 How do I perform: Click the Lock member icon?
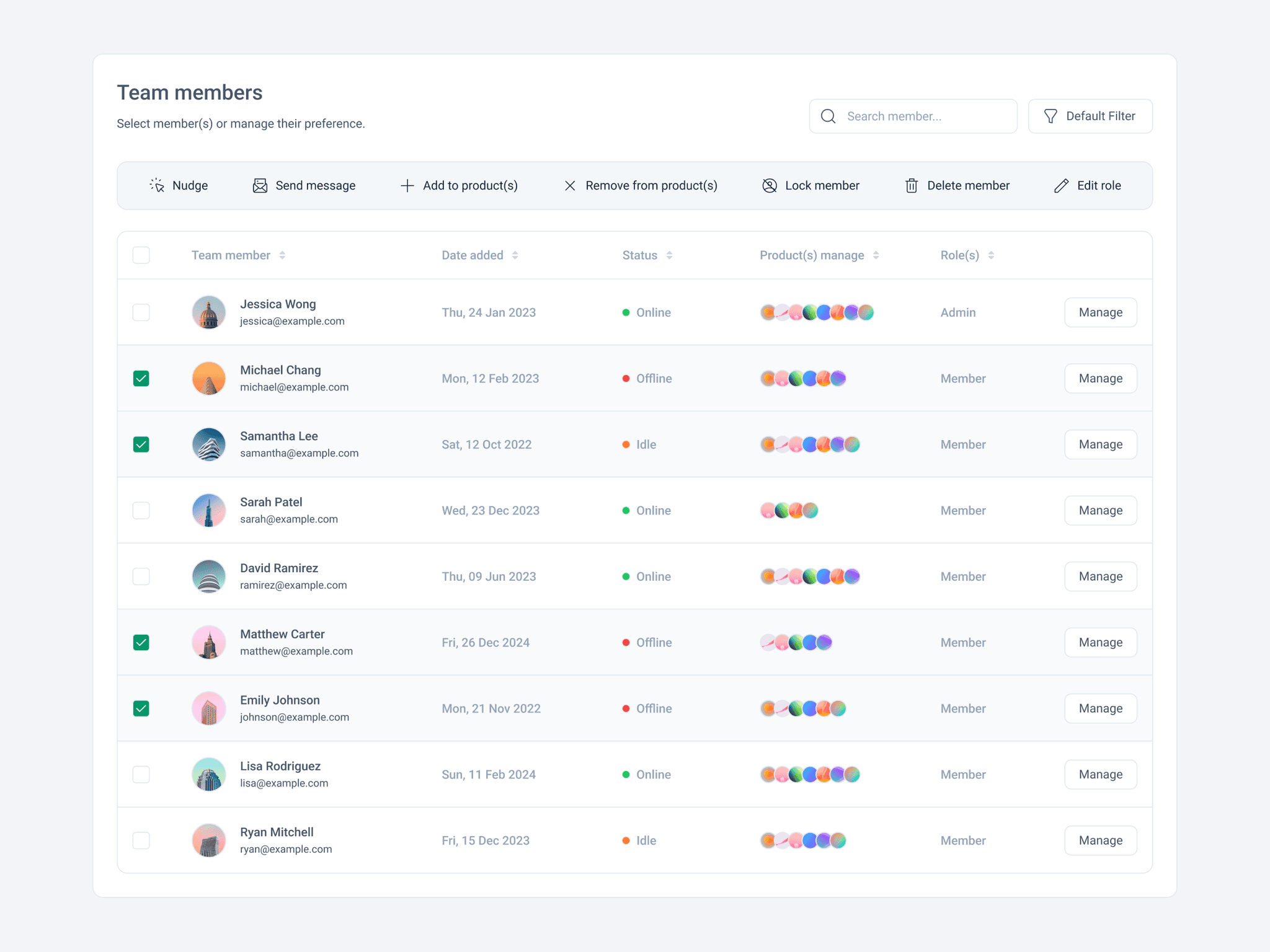coord(770,185)
